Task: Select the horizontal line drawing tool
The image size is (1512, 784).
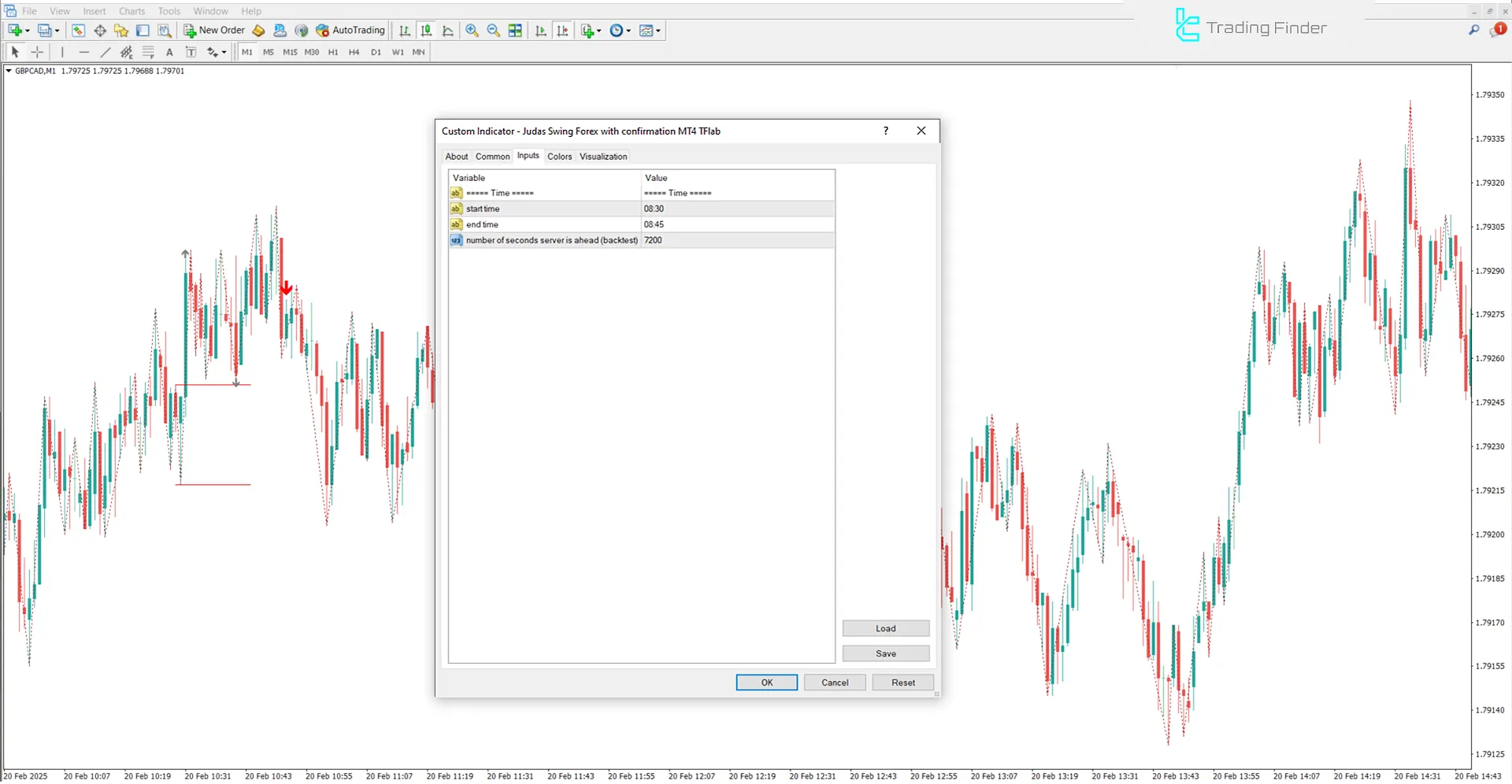Action: pyautogui.click(x=84, y=52)
